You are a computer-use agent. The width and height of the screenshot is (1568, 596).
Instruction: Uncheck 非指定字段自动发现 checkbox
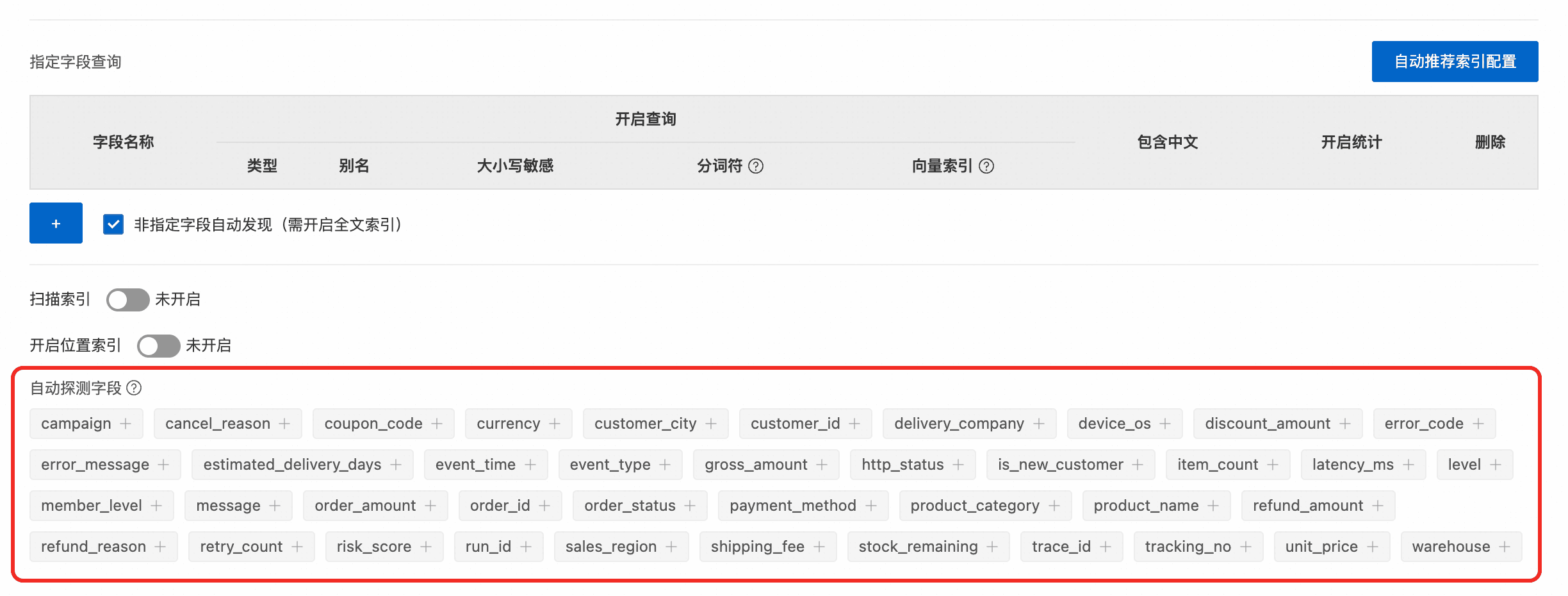click(x=113, y=224)
